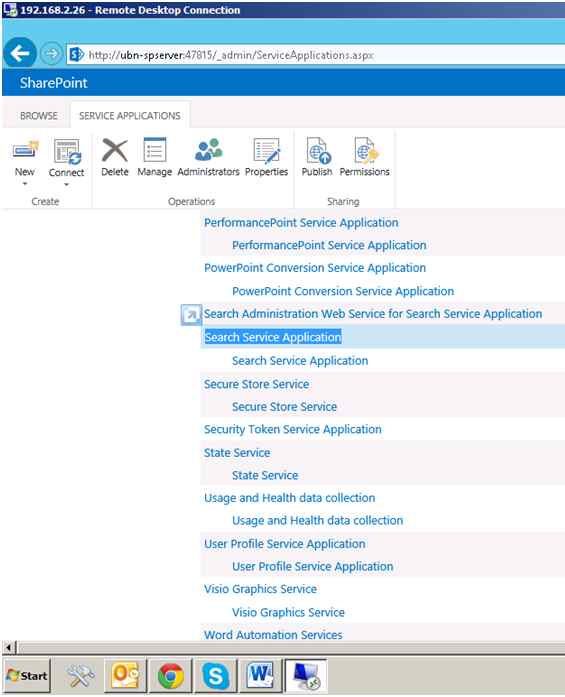Viewport: 565px width, 697px height.
Task: Click the browser forward arrow
Action: (52, 54)
